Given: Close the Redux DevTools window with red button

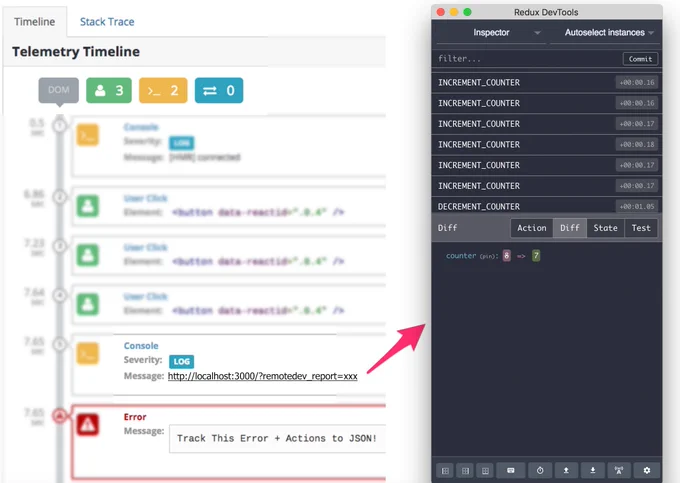Looking at the screenshot, I should (441, 12).
